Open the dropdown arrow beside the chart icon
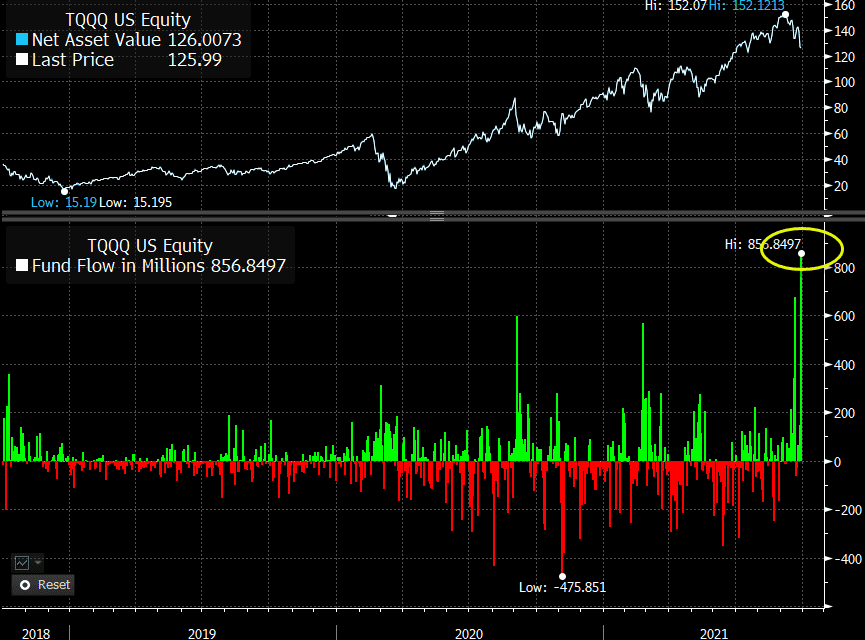This screenshot has height=640, width=865. tap(38, 563)
